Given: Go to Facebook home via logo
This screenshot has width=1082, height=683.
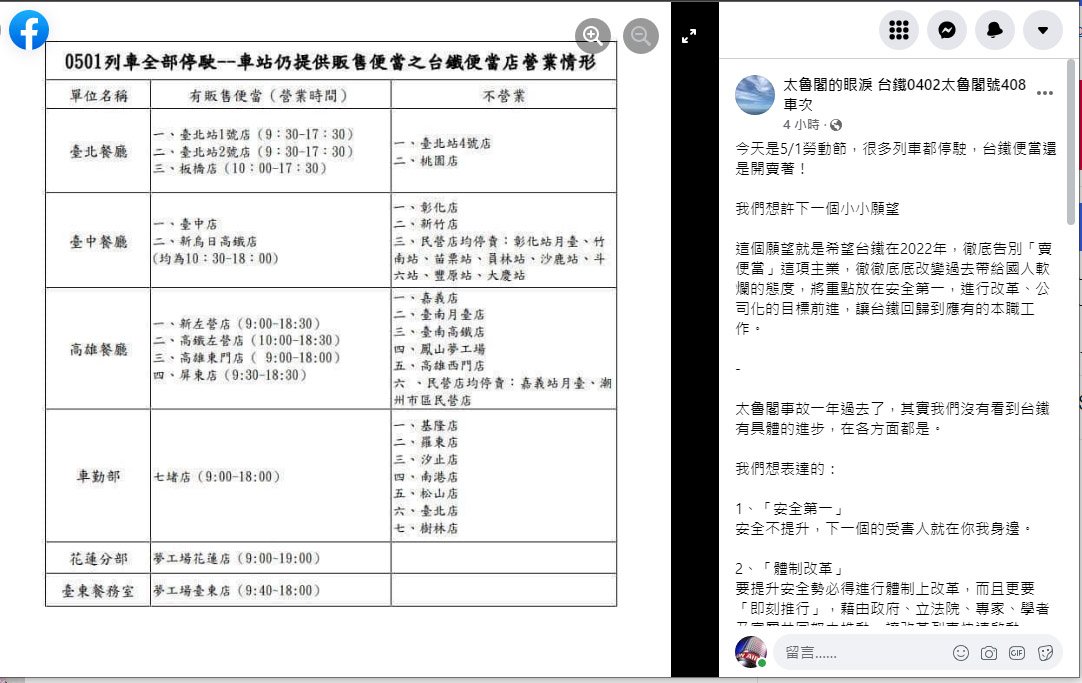Looking at the screenshot, I should (28, 30).
